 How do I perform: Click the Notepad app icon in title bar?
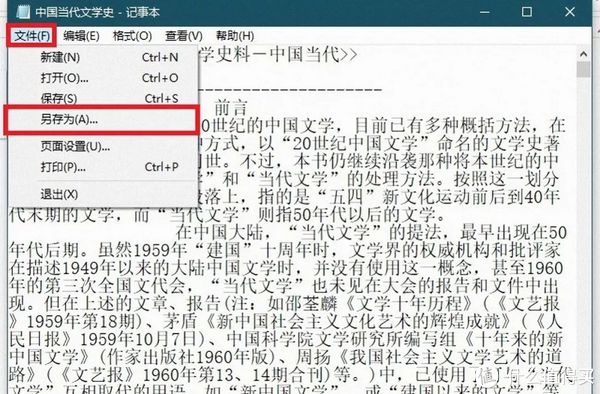pyautogui.click(x=23, y=12)
